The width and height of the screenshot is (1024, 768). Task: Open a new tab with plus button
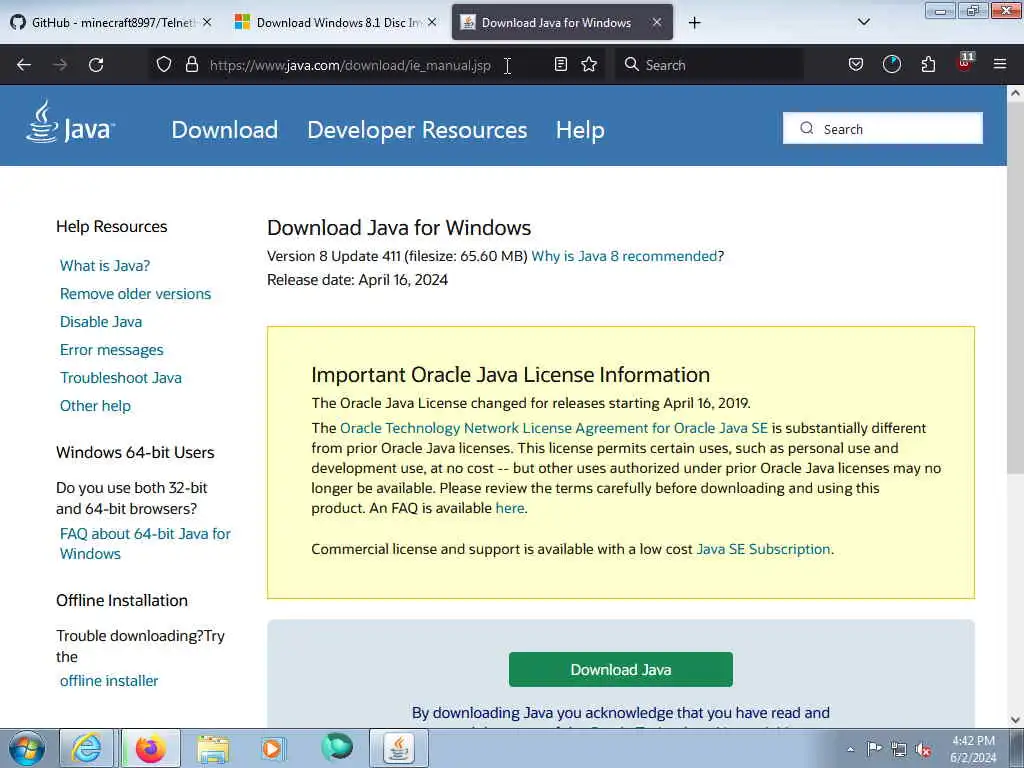tap(694, 23)
